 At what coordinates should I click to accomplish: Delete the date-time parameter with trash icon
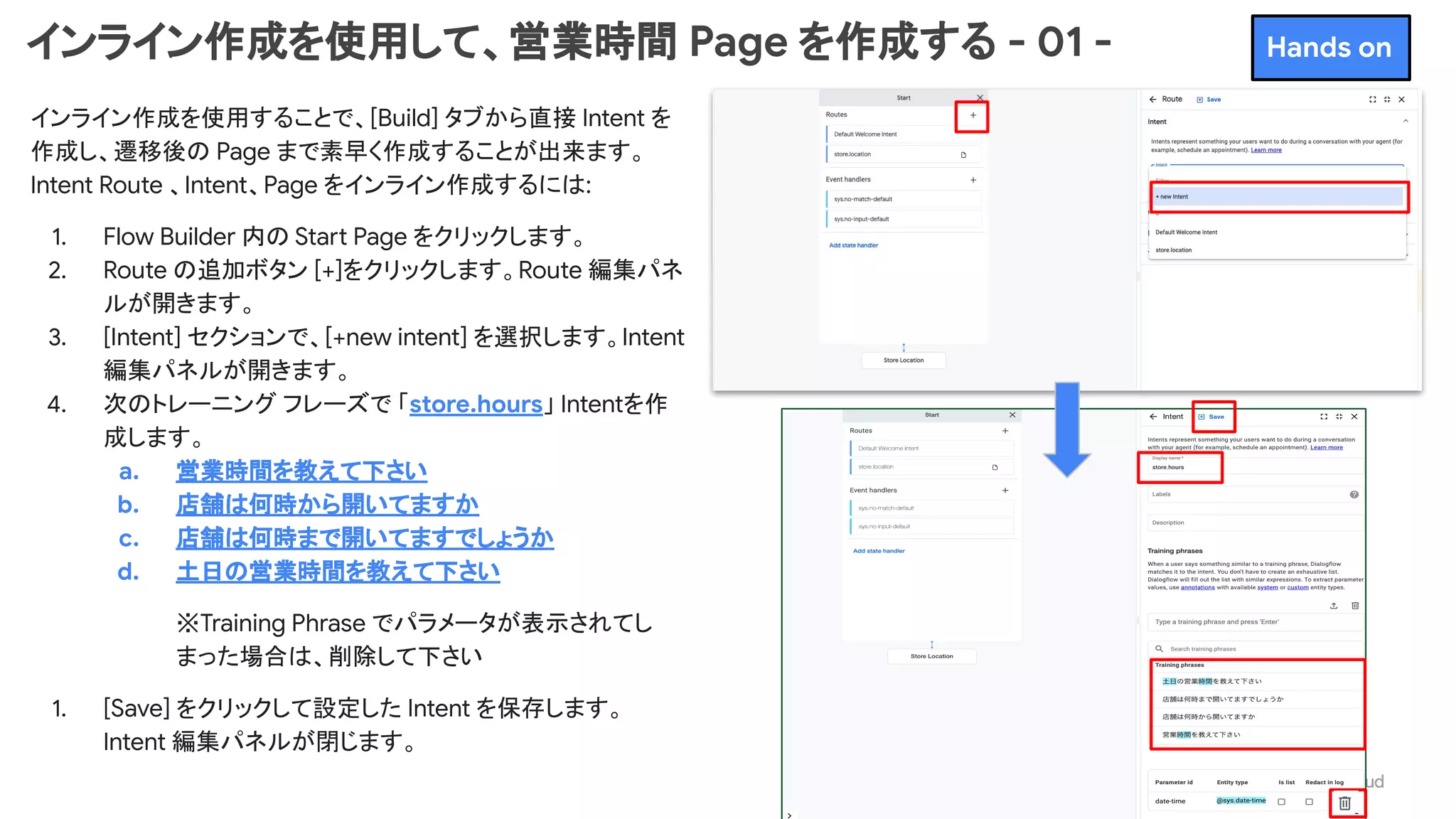click(1345, 803)
